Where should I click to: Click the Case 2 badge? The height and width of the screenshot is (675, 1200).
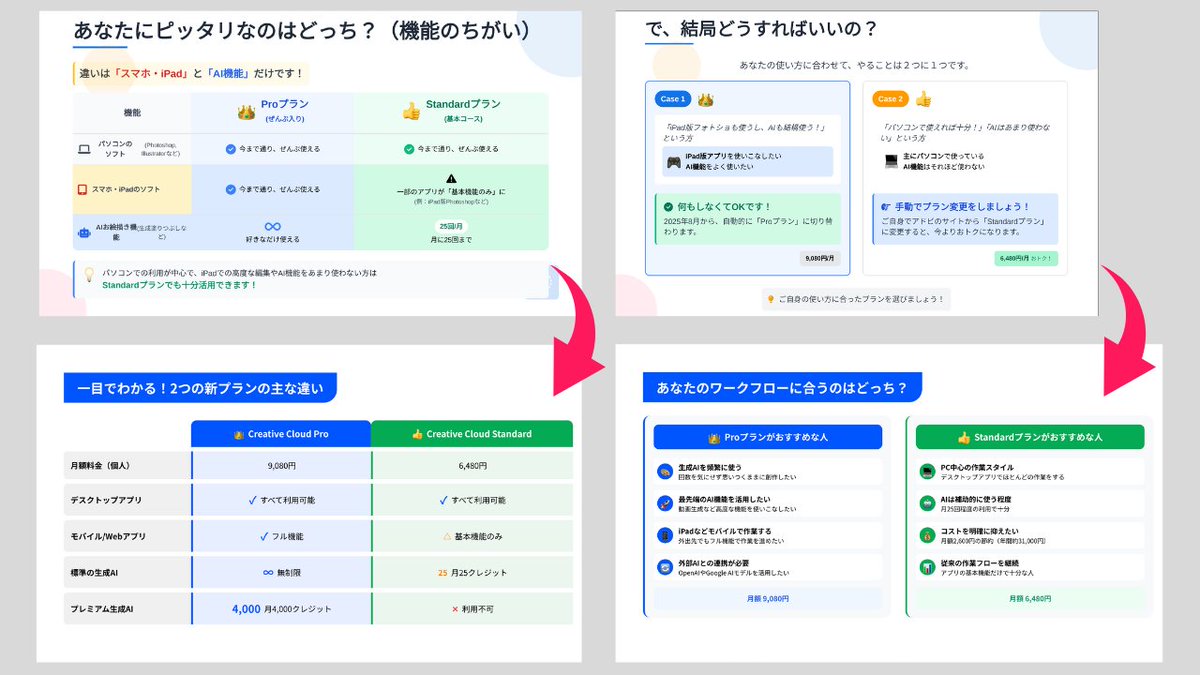pos(890,99)
